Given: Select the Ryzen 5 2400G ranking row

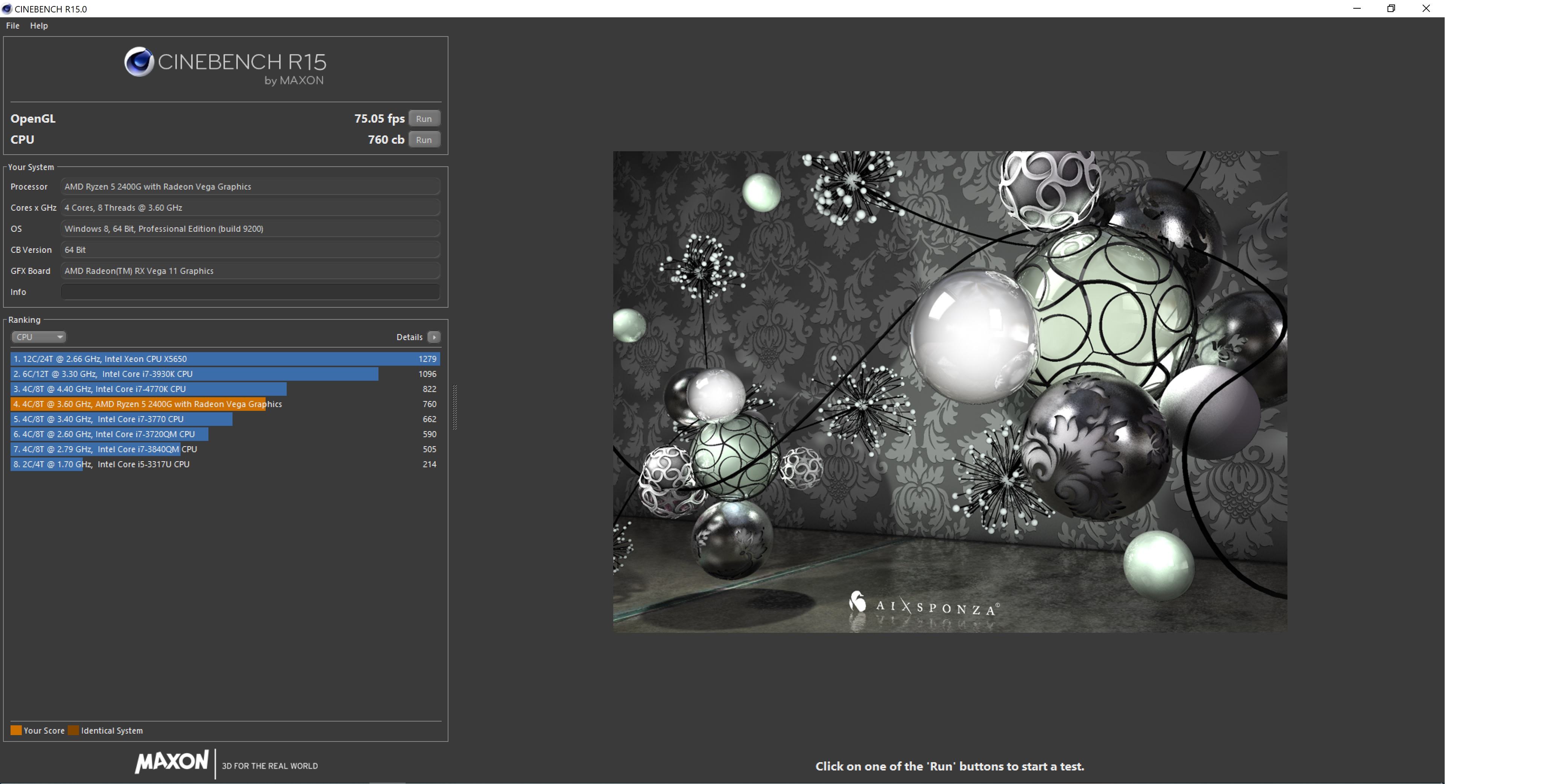Looking at the screenshot, I should (x=225, y=404).
